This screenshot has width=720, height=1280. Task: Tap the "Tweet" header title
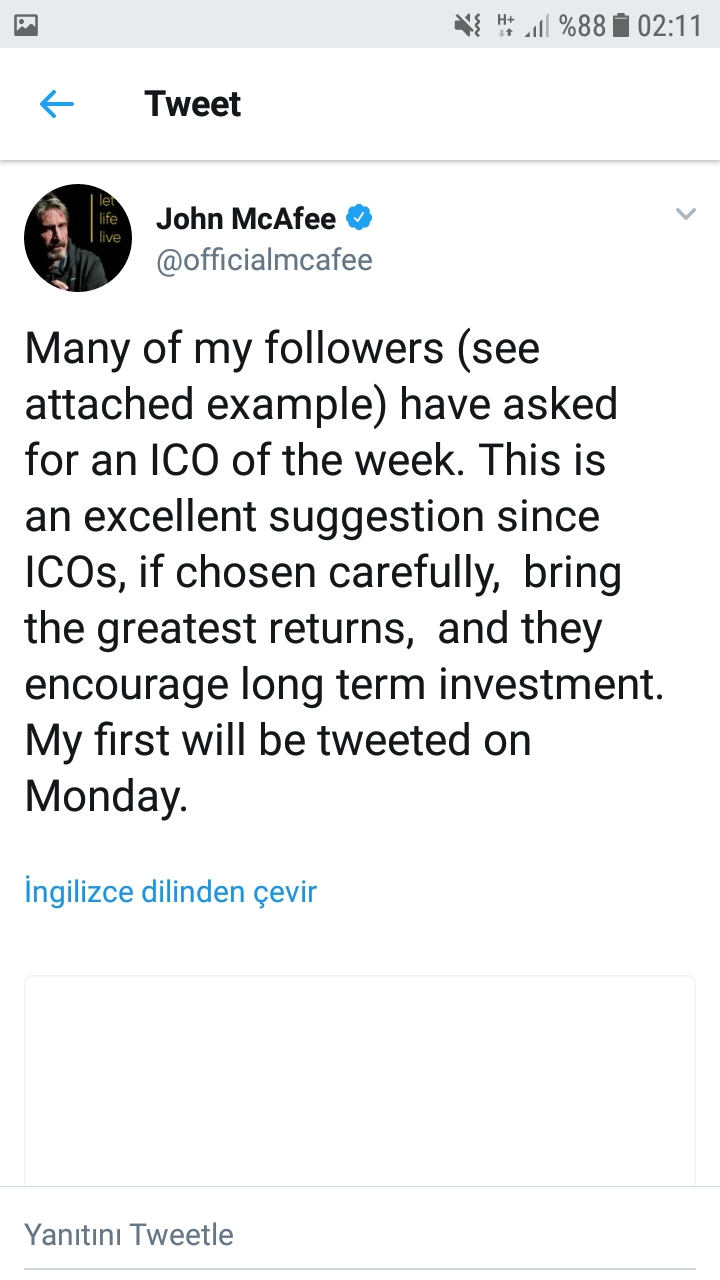pos(192,104)
